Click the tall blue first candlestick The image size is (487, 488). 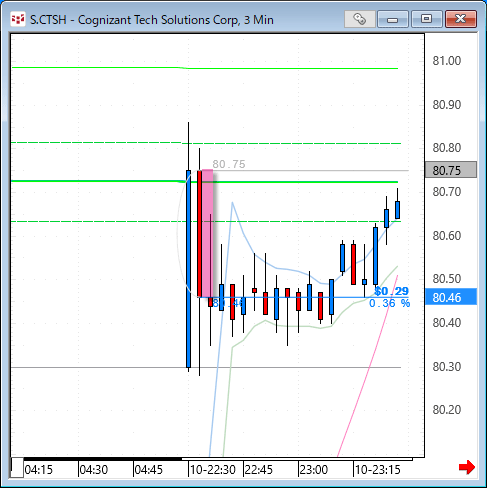pyautogui.click(x=188, y=269)
